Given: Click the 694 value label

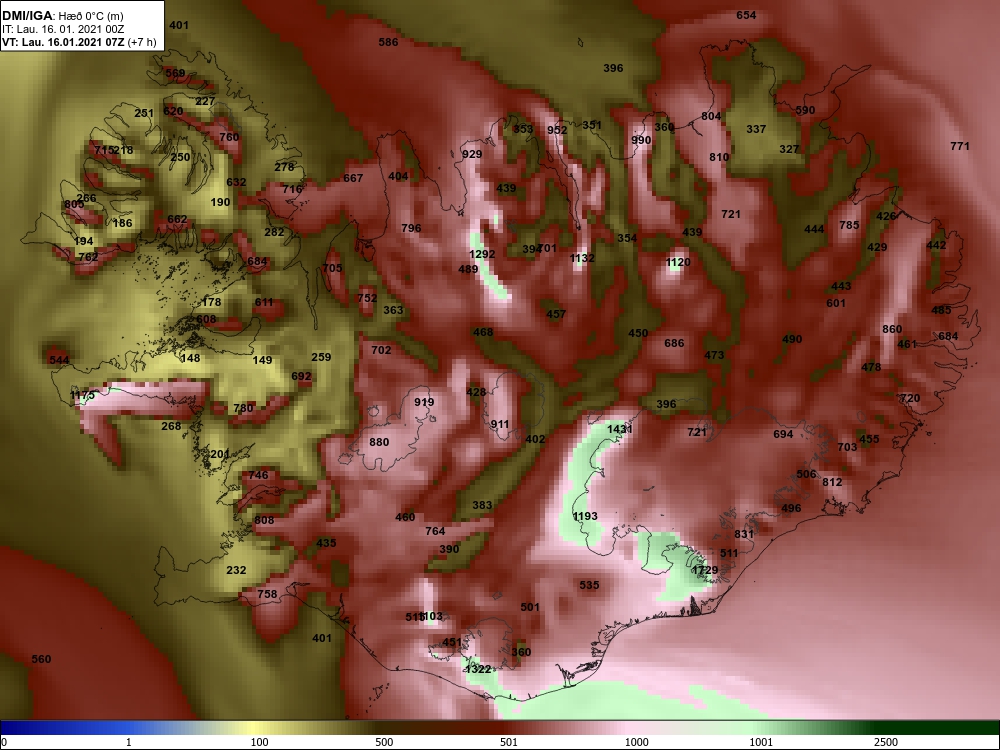Looking at the screenshot, I should tap(783, 434).
